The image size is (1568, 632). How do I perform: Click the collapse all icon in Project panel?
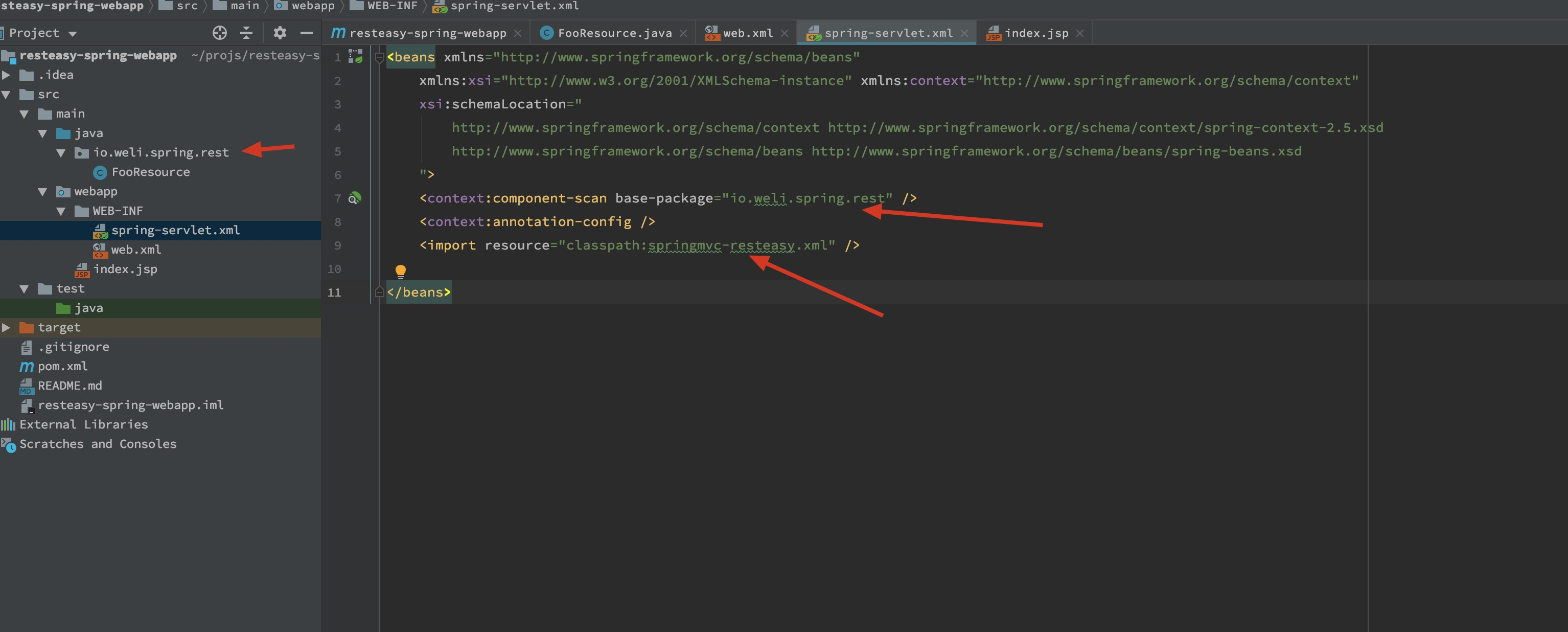click(x=246, y=33)
